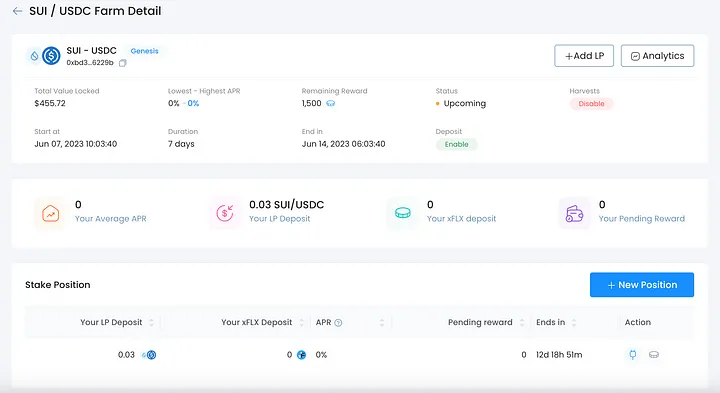Sort by Ends in column
Screen dimensions: 720x393
[574, 322]
